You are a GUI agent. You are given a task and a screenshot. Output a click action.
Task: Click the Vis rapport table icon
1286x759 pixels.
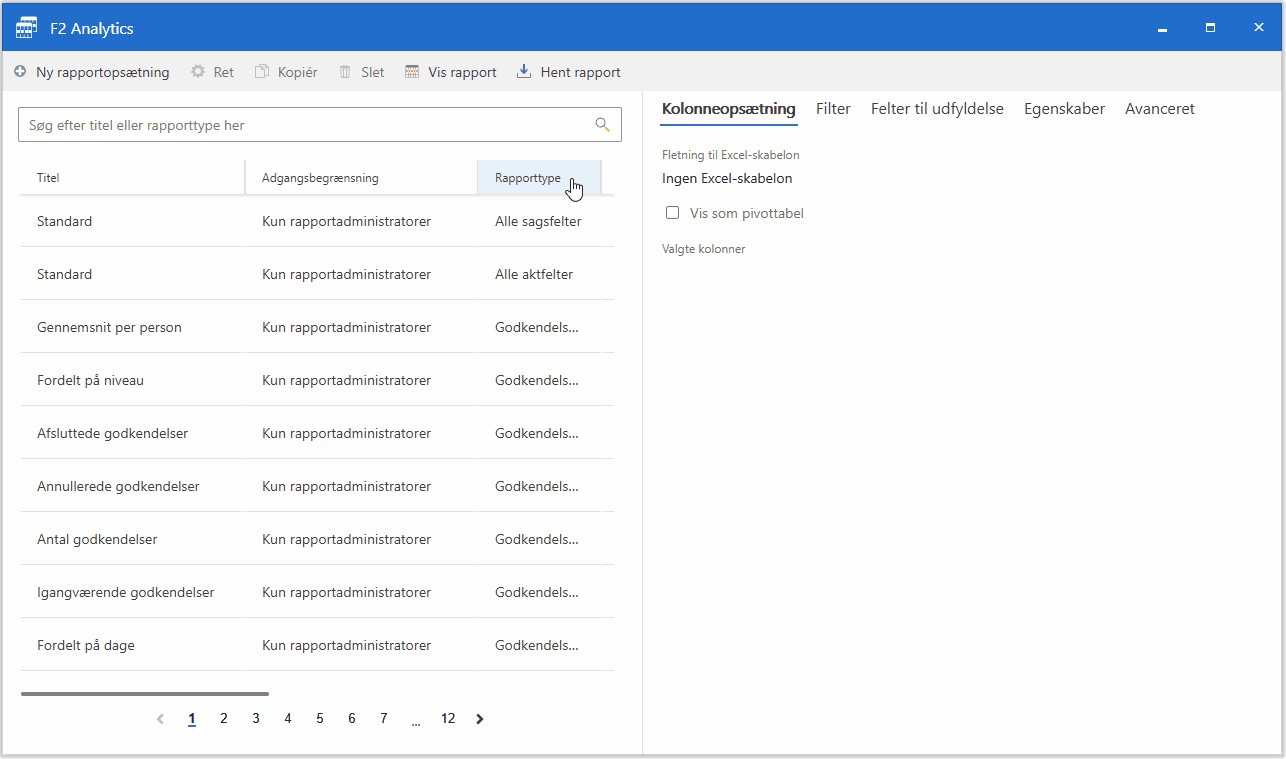[412, 72]
